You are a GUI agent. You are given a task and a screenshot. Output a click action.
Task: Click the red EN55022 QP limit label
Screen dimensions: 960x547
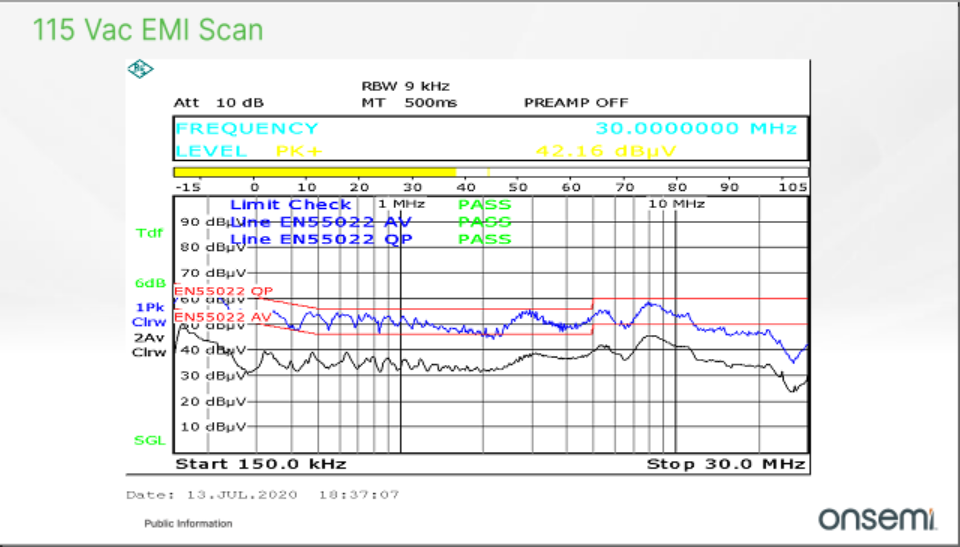click(223, 292)
